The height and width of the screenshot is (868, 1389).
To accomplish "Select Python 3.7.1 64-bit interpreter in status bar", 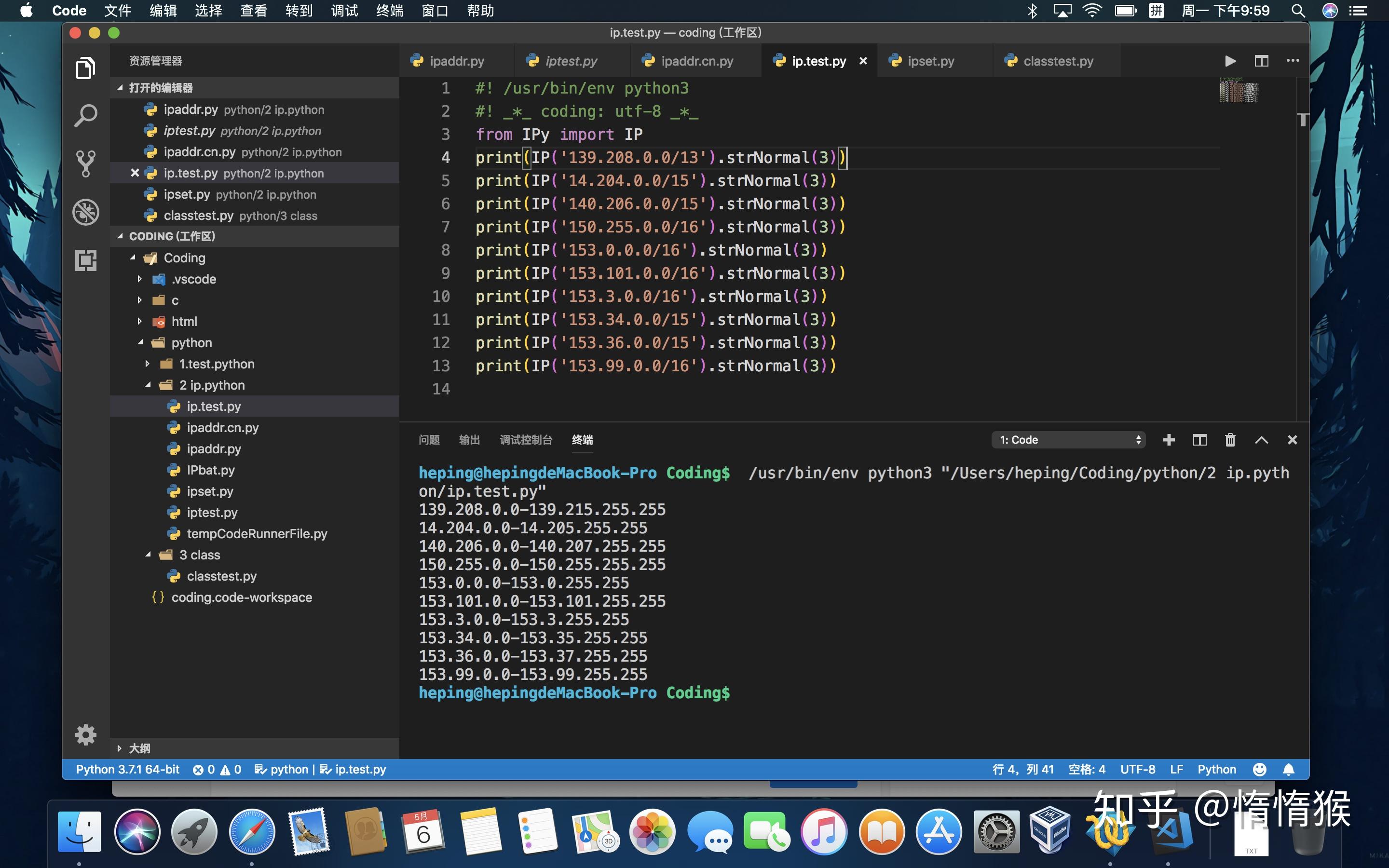I will (x=127, y=769).
